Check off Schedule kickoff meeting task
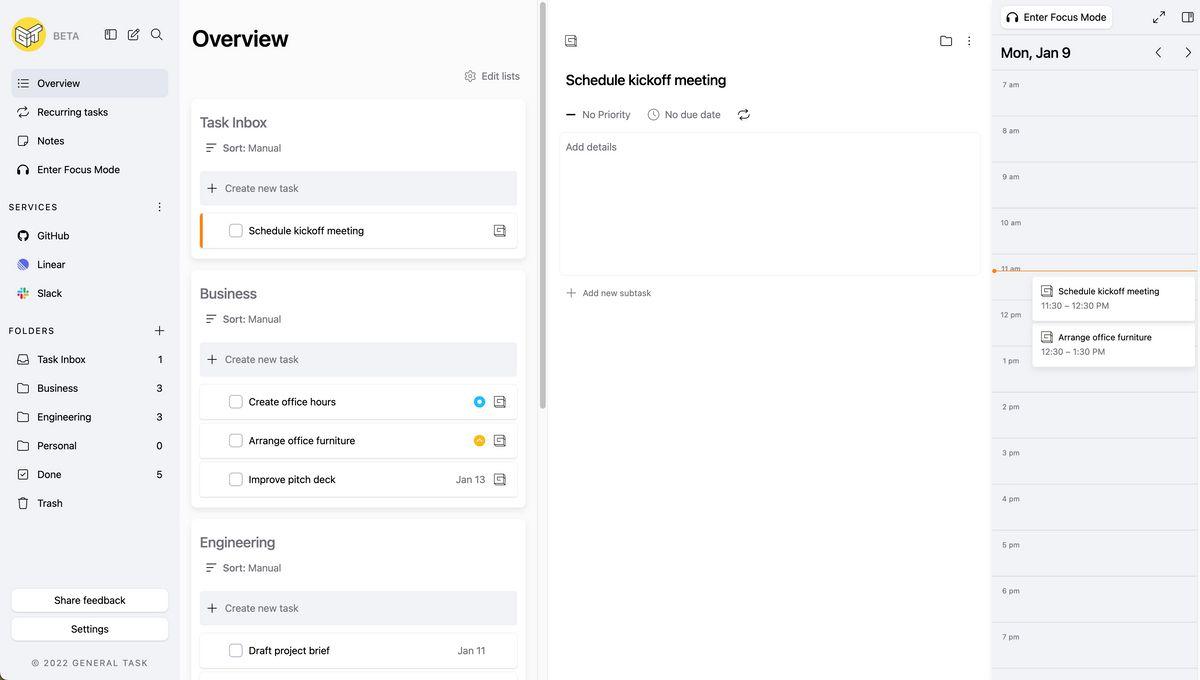This screenshot has width=1200, height=680. pos(236,231)
